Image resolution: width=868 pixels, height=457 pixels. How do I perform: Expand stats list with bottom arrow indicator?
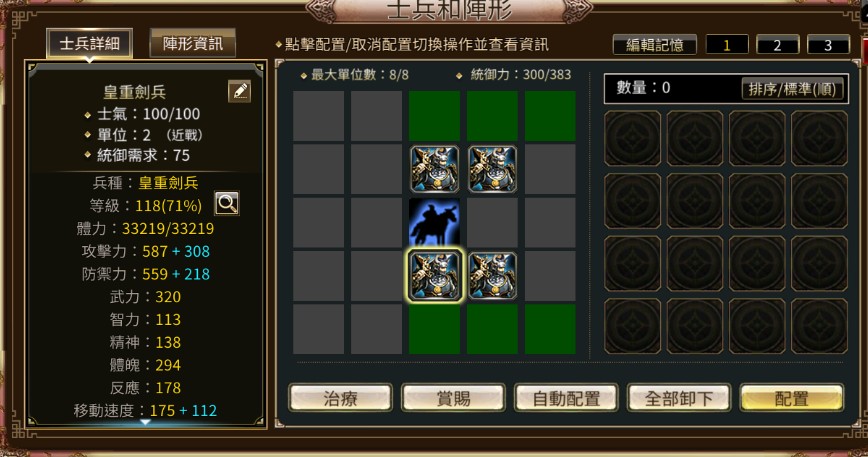click(145, 422)
